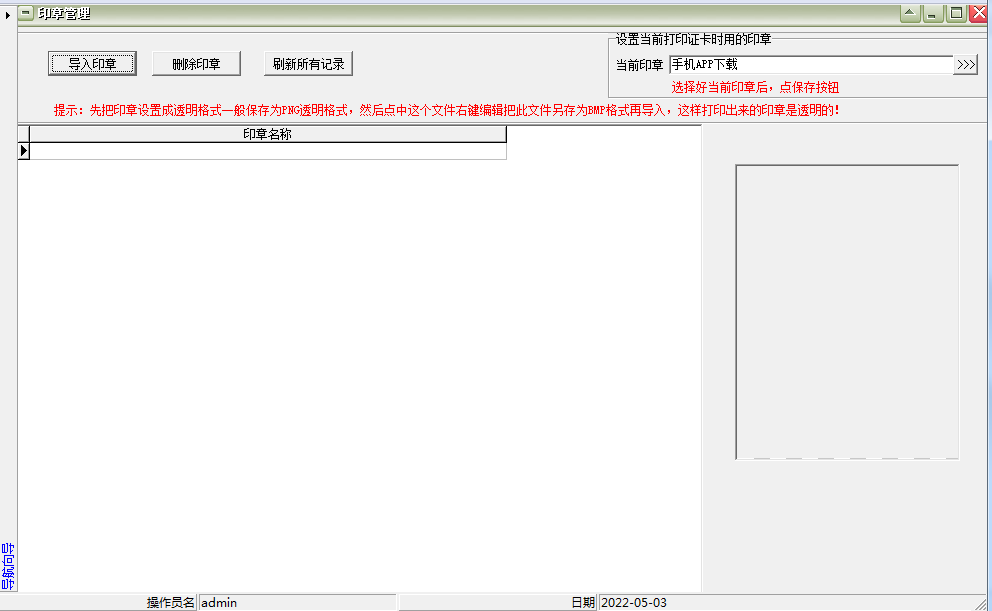Screen dimensions: 992x611
Task: Click the 印章名称 column header
Action: point(267,134)
